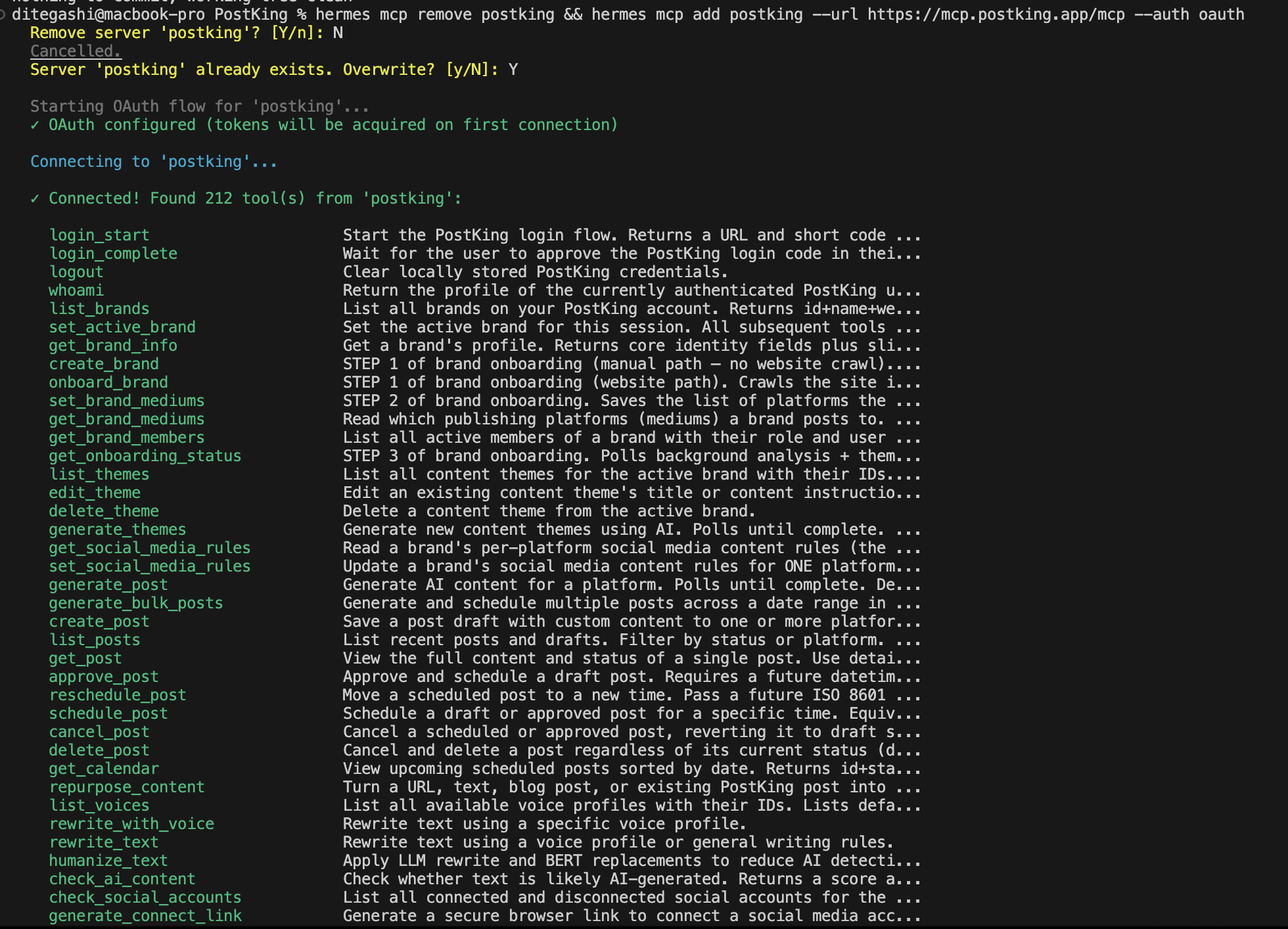Screen dimensions: 1288x929
Task: Select the approve_post tool name
Action: pos(104,677)
